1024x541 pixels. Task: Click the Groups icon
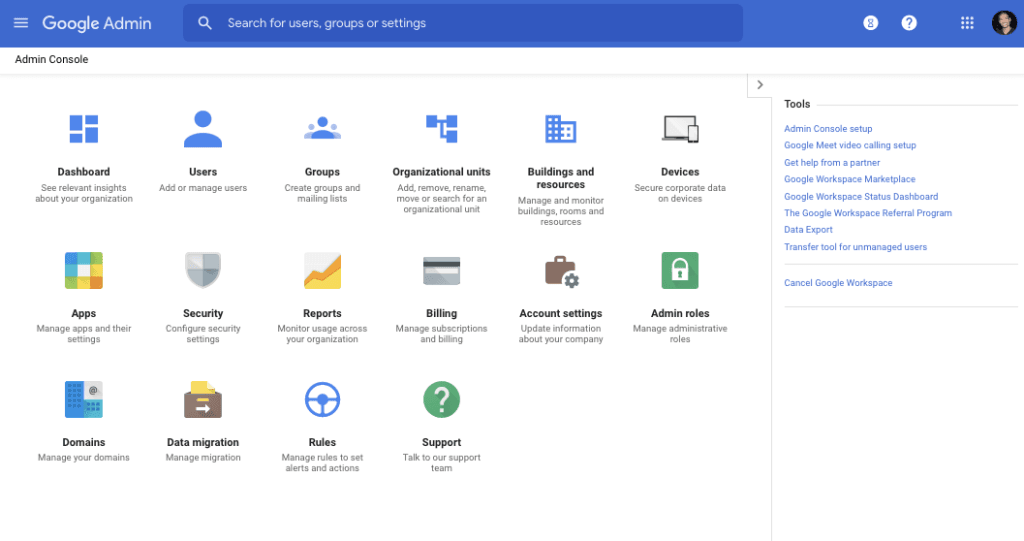[322, 129]
